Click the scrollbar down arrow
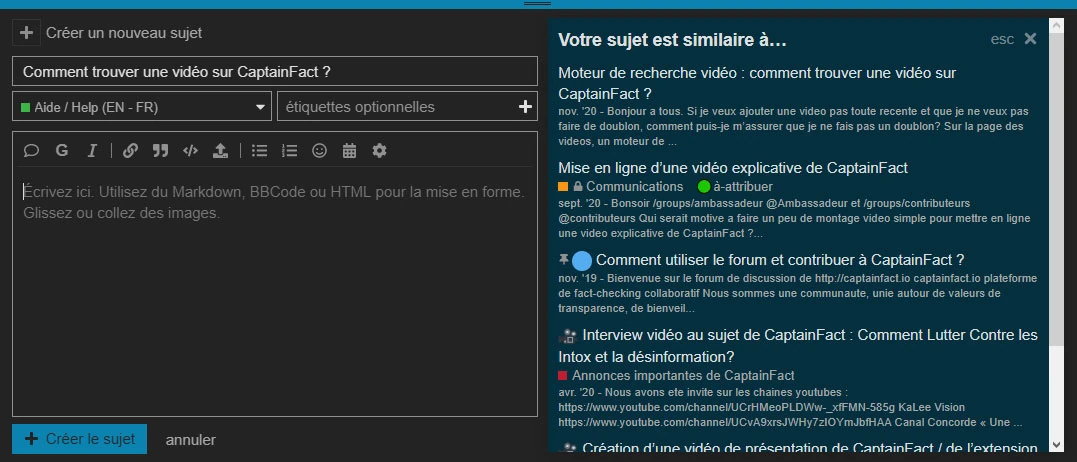The image size is (1077, 462). coord(1056,444)
